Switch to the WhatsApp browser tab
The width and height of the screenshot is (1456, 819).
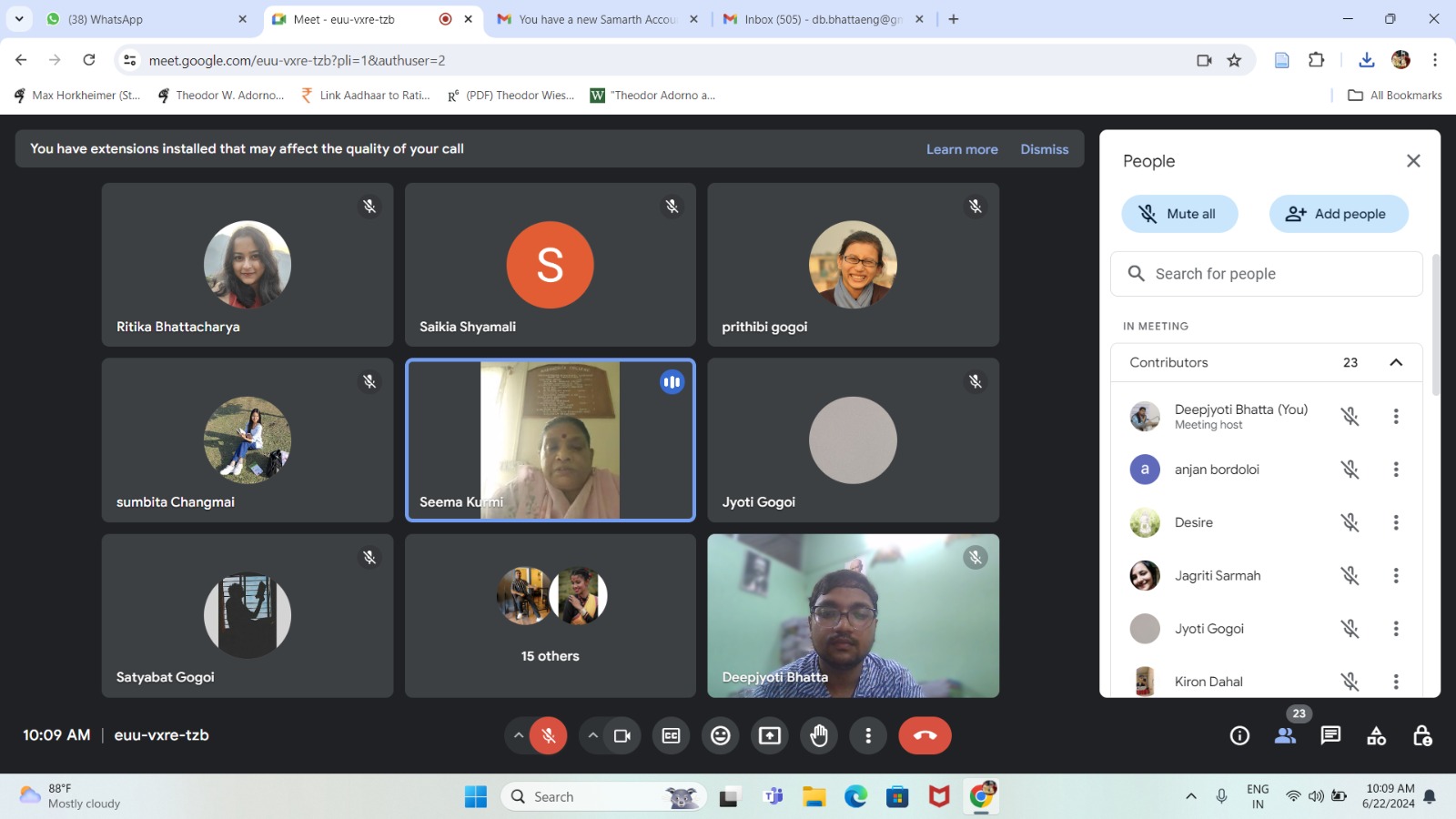pyautogui.click(x=146, y=19)
